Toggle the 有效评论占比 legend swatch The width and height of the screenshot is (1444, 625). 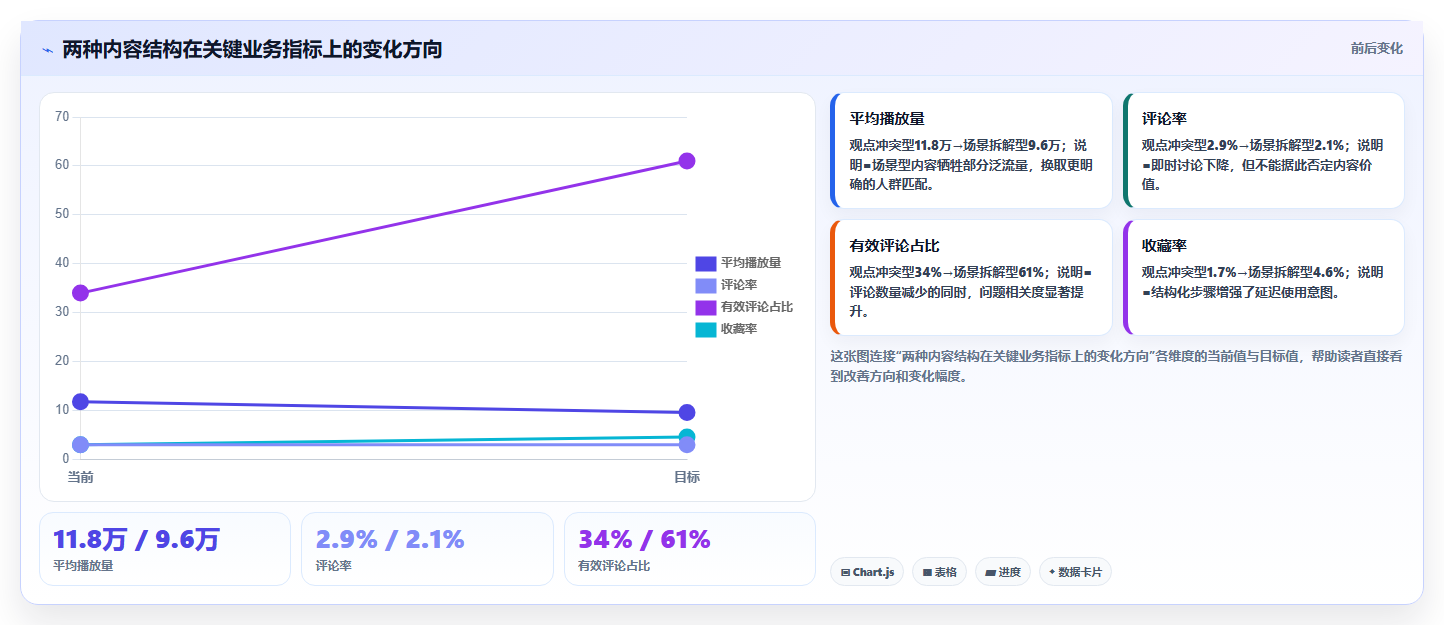(x=706, y=307)
